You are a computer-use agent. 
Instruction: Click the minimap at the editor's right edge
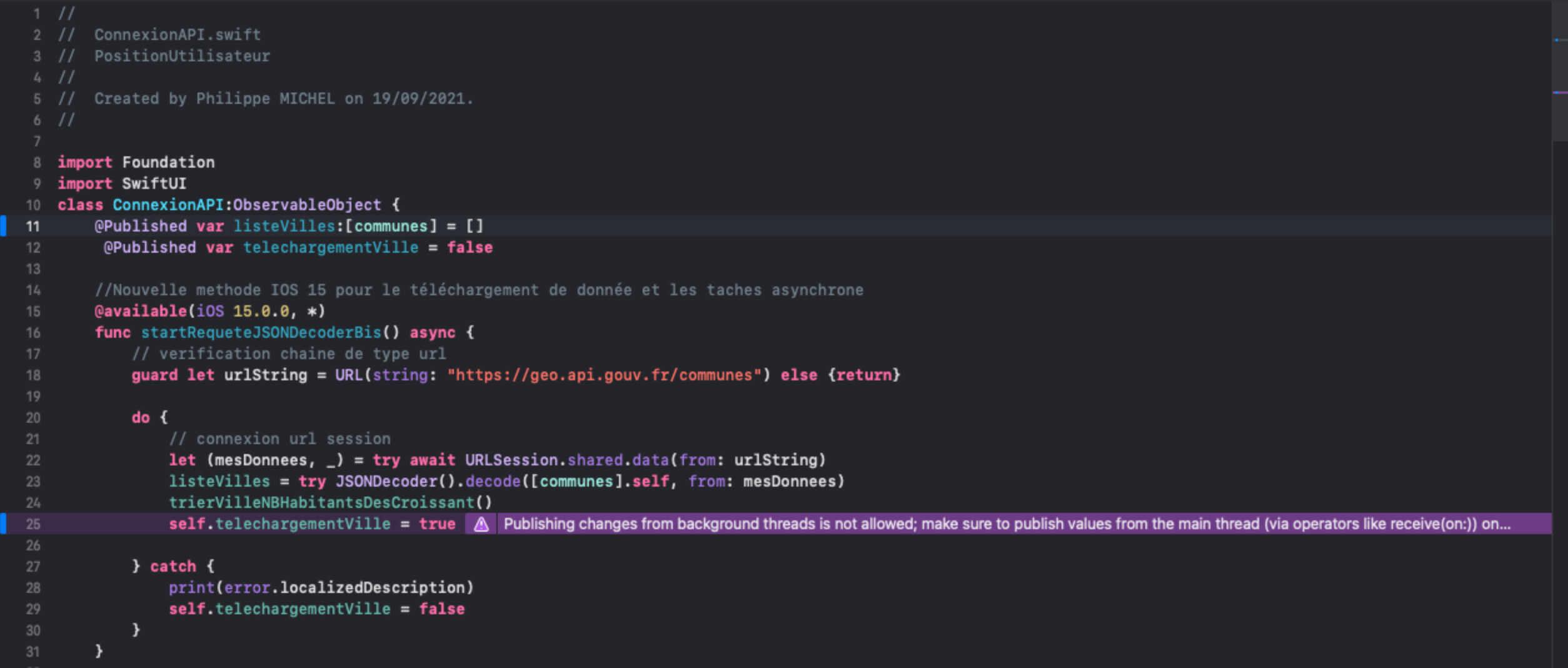1559,69
